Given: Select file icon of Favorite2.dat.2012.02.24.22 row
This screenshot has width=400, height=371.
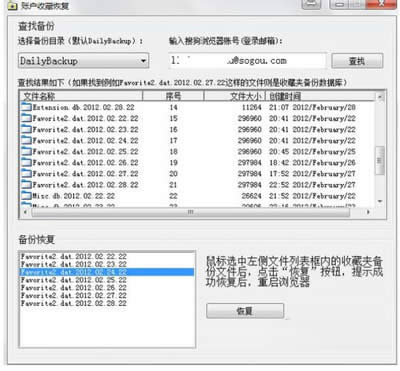Looking at the screenshot, I should coord(26,140).
